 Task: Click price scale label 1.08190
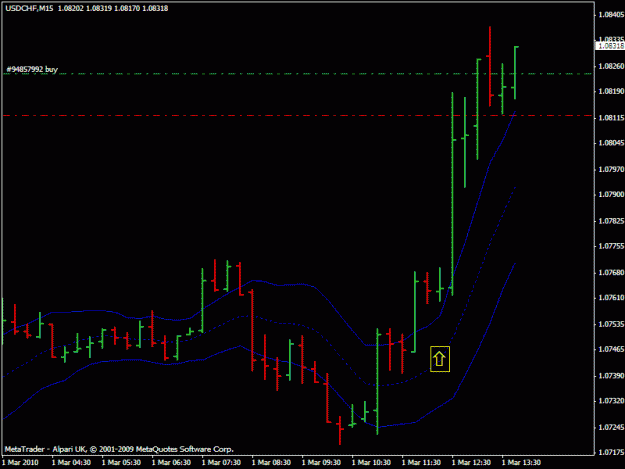[611, 91]
